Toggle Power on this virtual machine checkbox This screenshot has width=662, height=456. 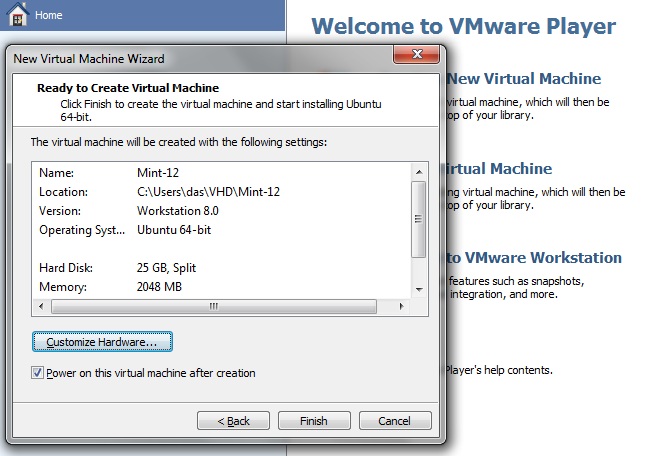pos(37,373)
